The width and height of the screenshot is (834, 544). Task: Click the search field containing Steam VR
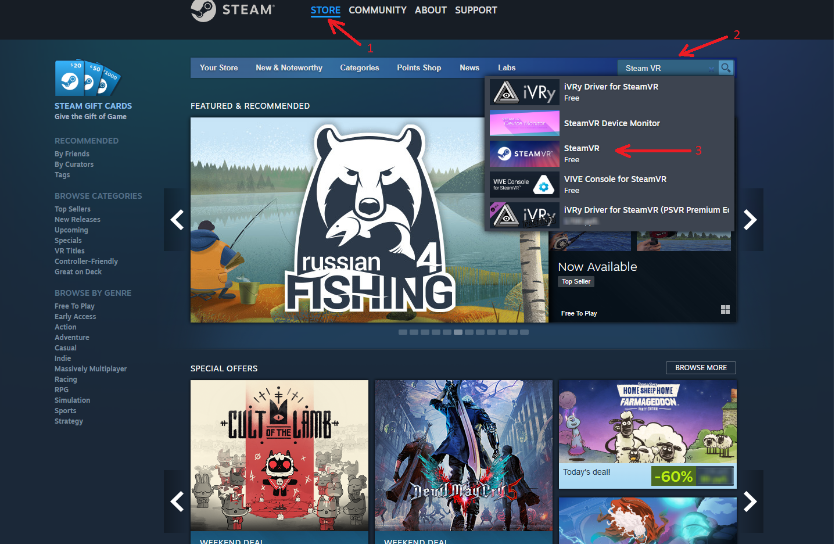coord(667,68)
